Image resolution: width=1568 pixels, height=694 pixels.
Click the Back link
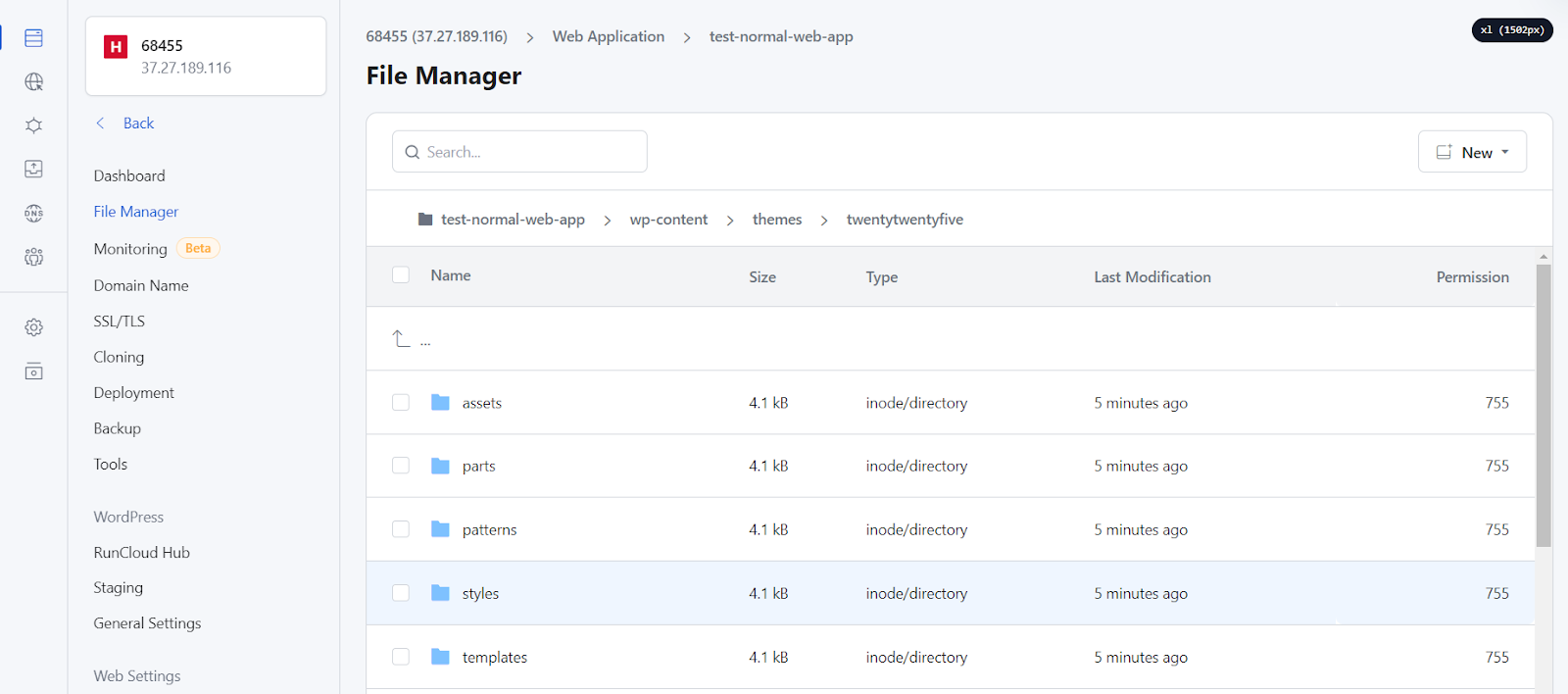tap(137, 124)
